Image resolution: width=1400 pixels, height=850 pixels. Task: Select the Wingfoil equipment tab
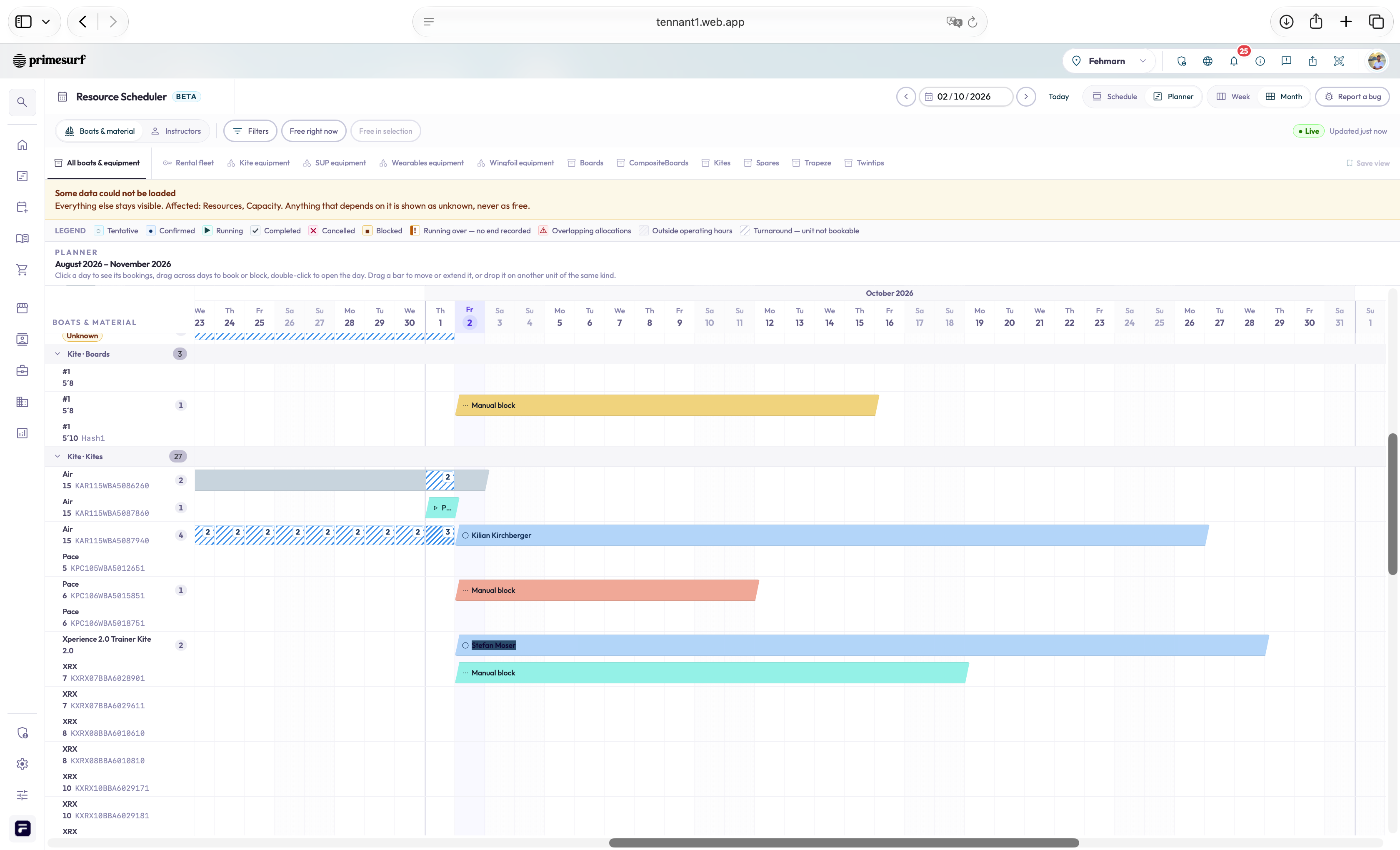coord(516,163)
